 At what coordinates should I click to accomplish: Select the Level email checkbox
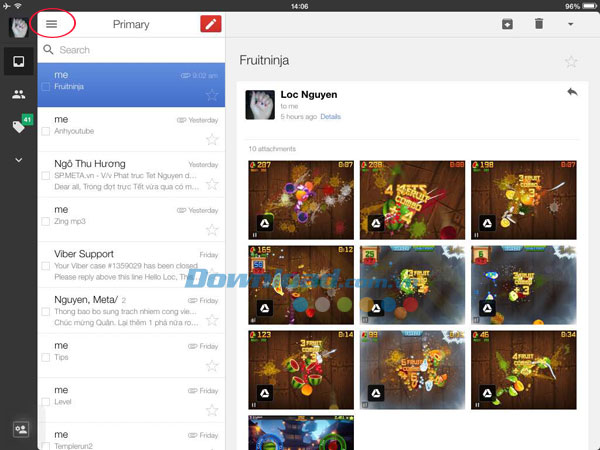point(46,402)
